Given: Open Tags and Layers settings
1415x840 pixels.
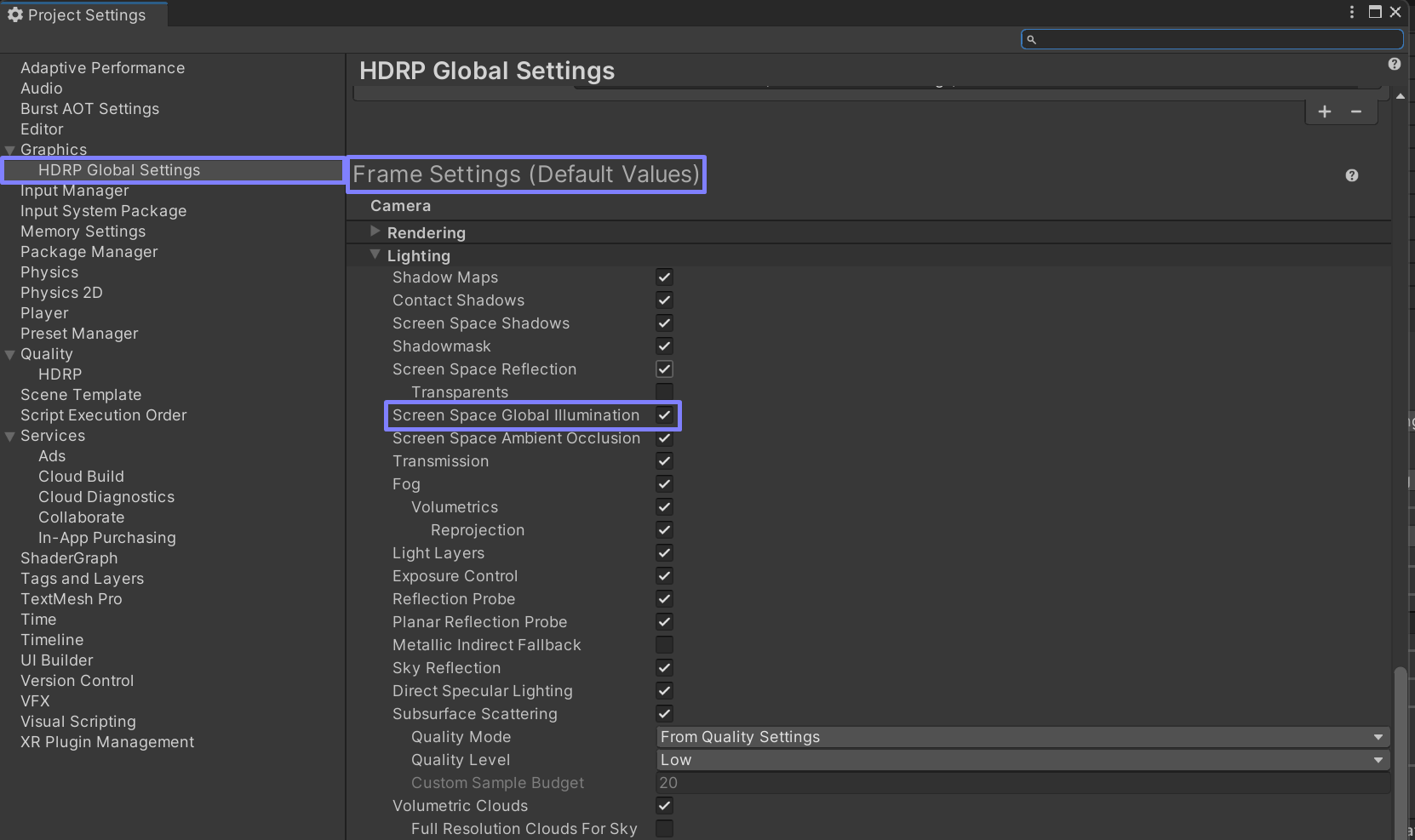Looking at the screenshot, I should 82,579.
